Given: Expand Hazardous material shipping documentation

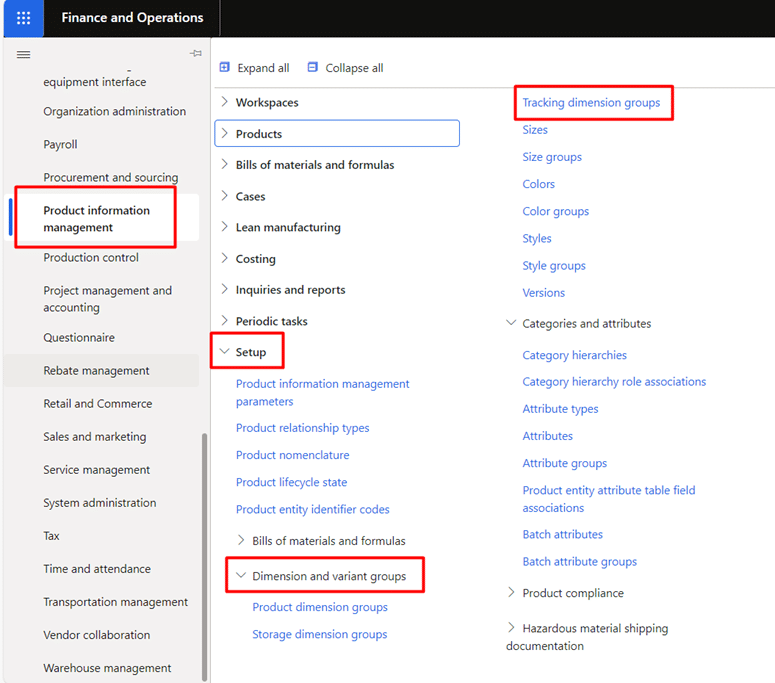Looking at the screenshot, I should coord(511,628).
